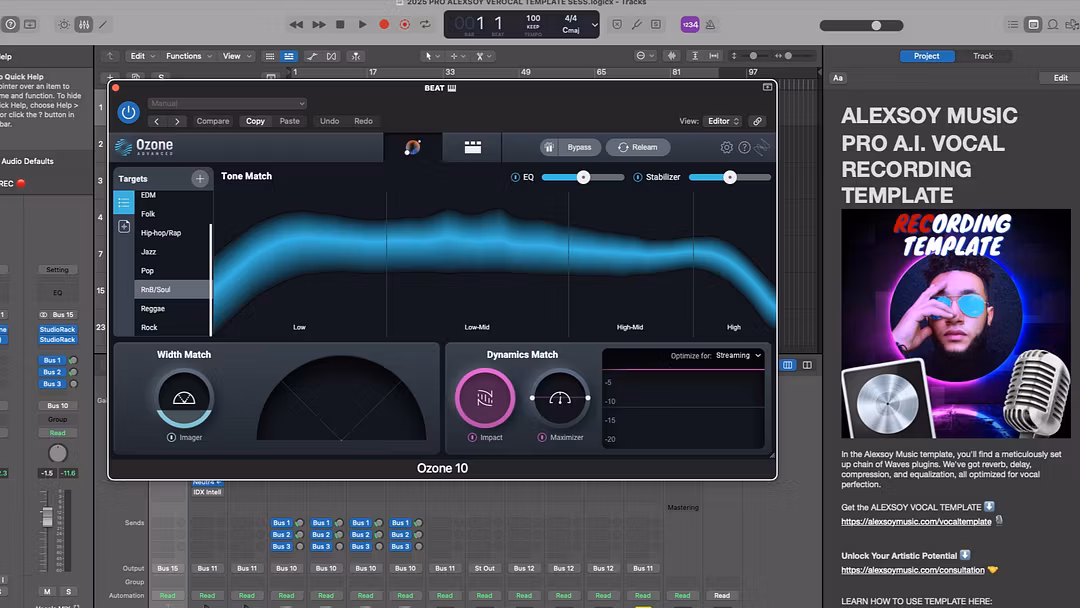
Task: Select the RnB/Soul target
Action: tap(172, 290)
